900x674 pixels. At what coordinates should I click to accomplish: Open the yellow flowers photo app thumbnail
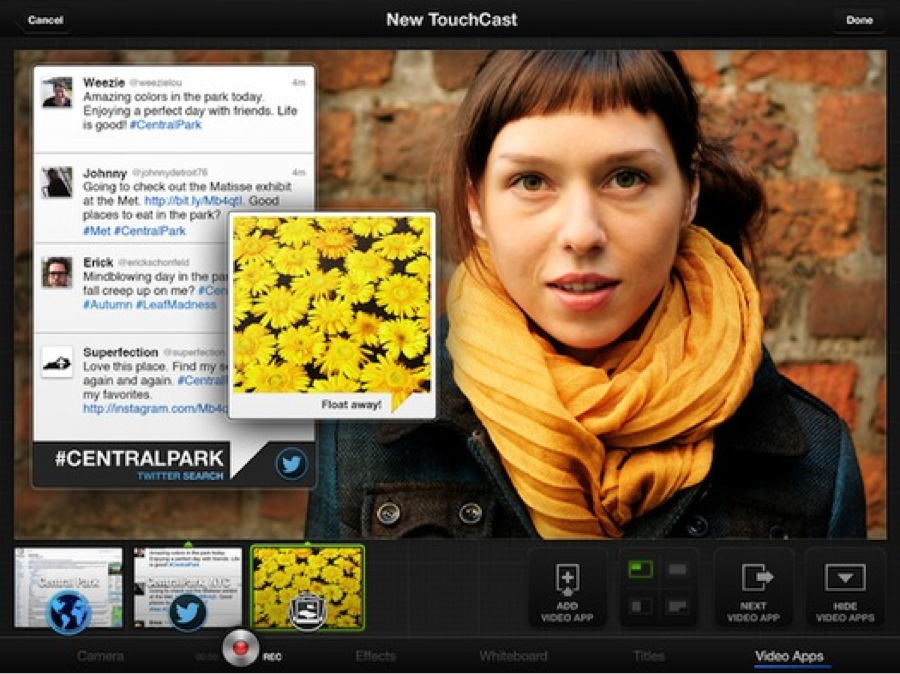308,587
